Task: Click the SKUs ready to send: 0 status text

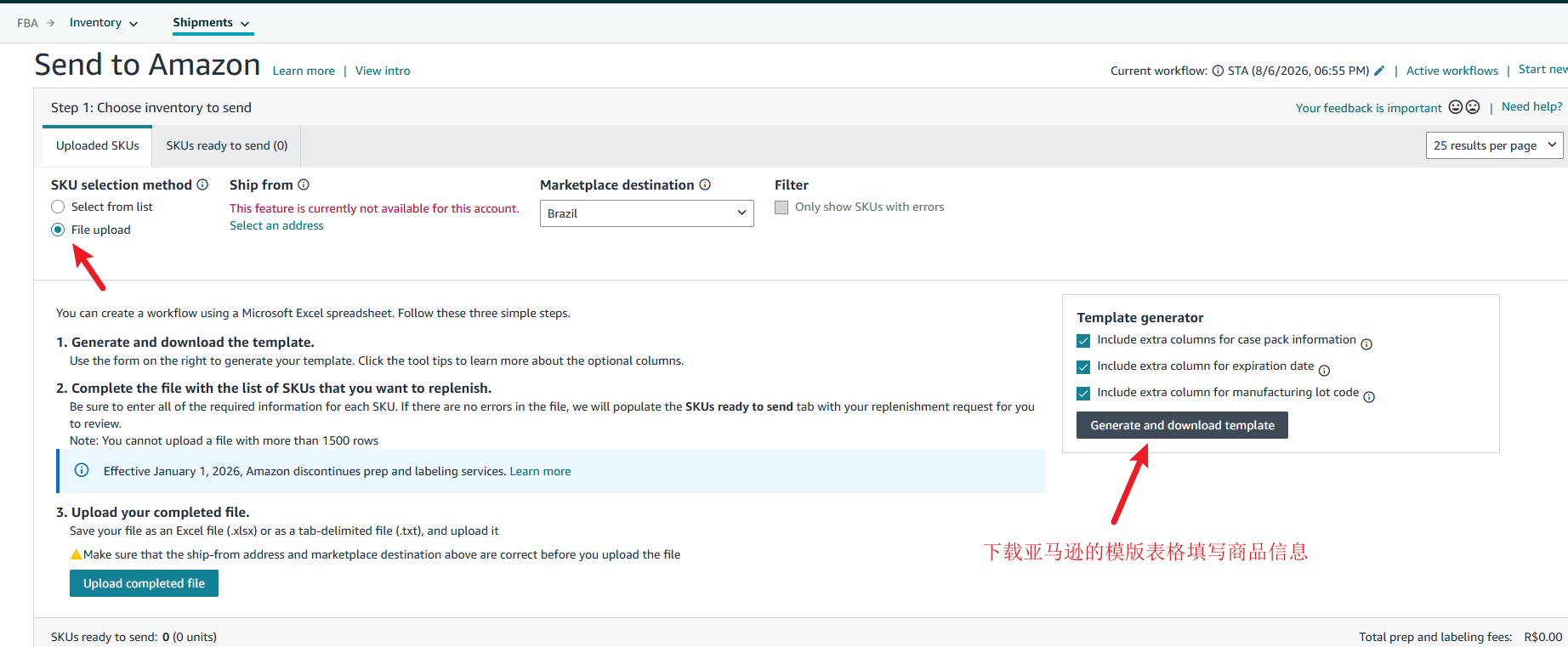Action: click(134, 637)
